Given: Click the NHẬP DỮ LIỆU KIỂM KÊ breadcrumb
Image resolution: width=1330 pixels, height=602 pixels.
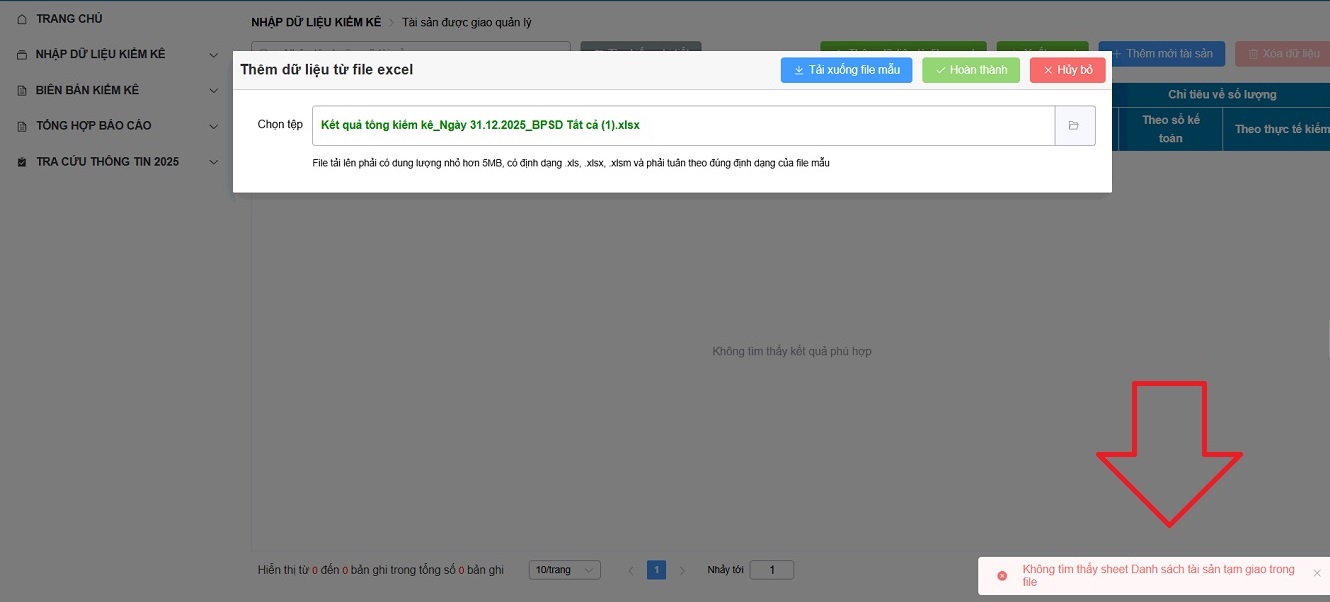Looking at the screenshot, I should pos(316,22).
